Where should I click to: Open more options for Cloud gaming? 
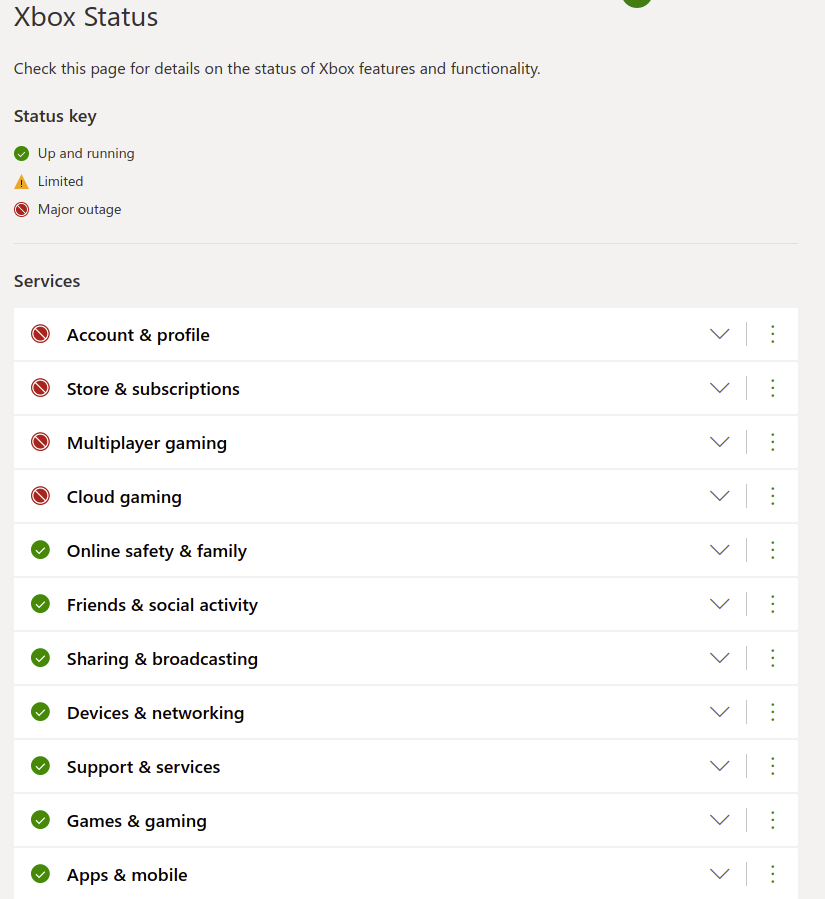point(773,496)
